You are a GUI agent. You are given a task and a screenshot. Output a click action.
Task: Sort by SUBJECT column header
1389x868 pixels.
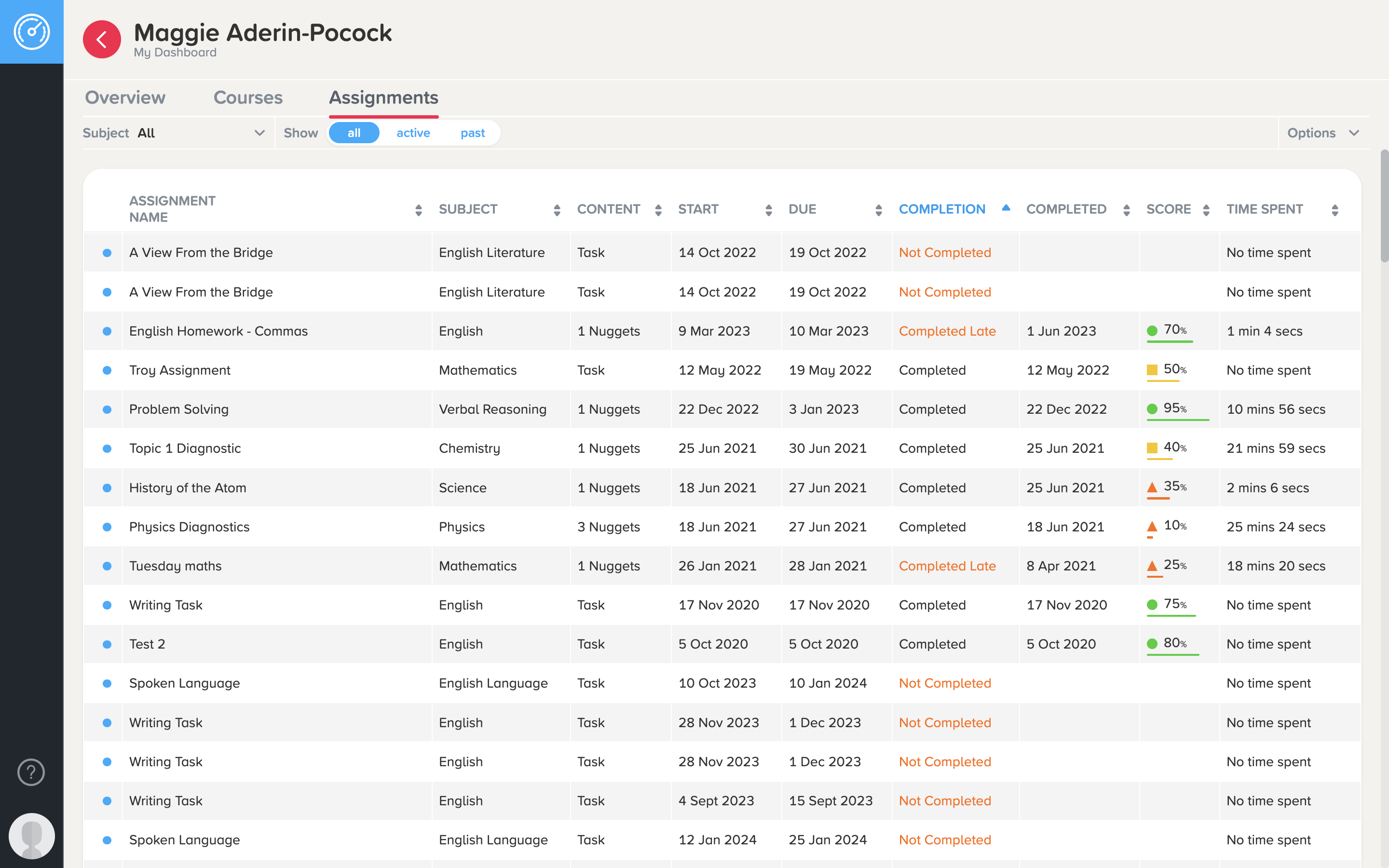(x=468, y=209)
